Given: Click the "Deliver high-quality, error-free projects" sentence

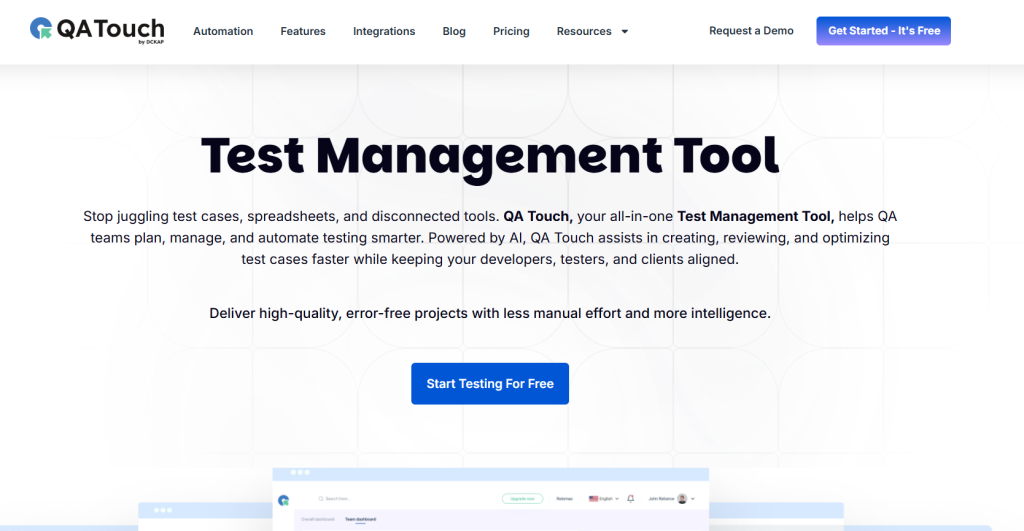Looking at the screenshot, I should coord(490,314).
